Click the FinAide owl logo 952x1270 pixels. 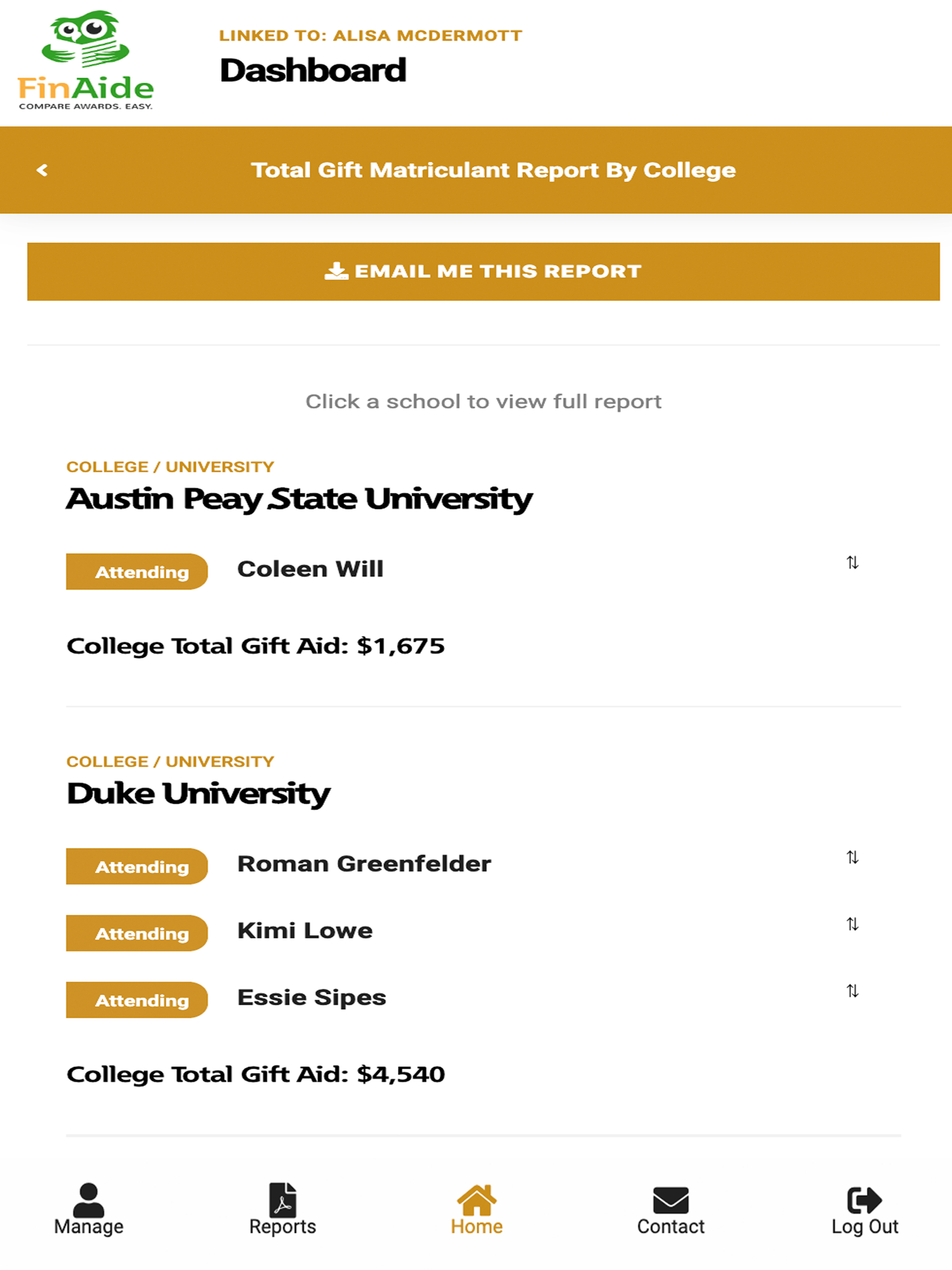pos(86,60)
